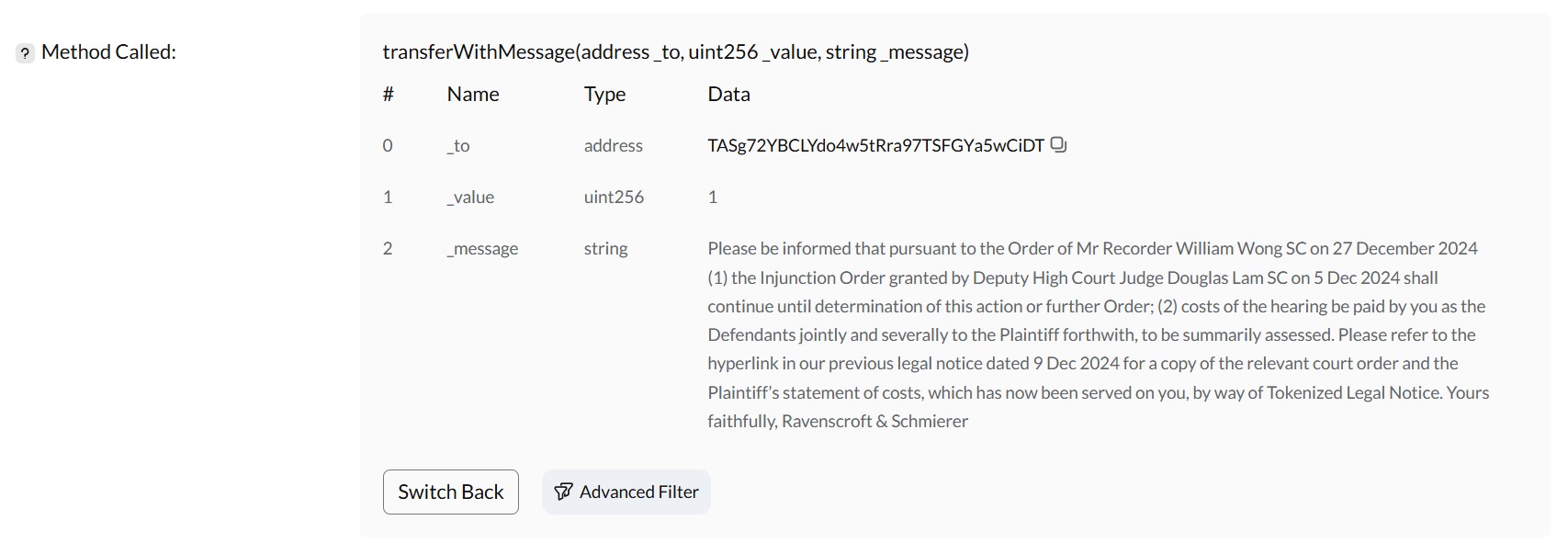The image size is (1568, 543).
Task: Click the Name column header
Action: (473, 94)
